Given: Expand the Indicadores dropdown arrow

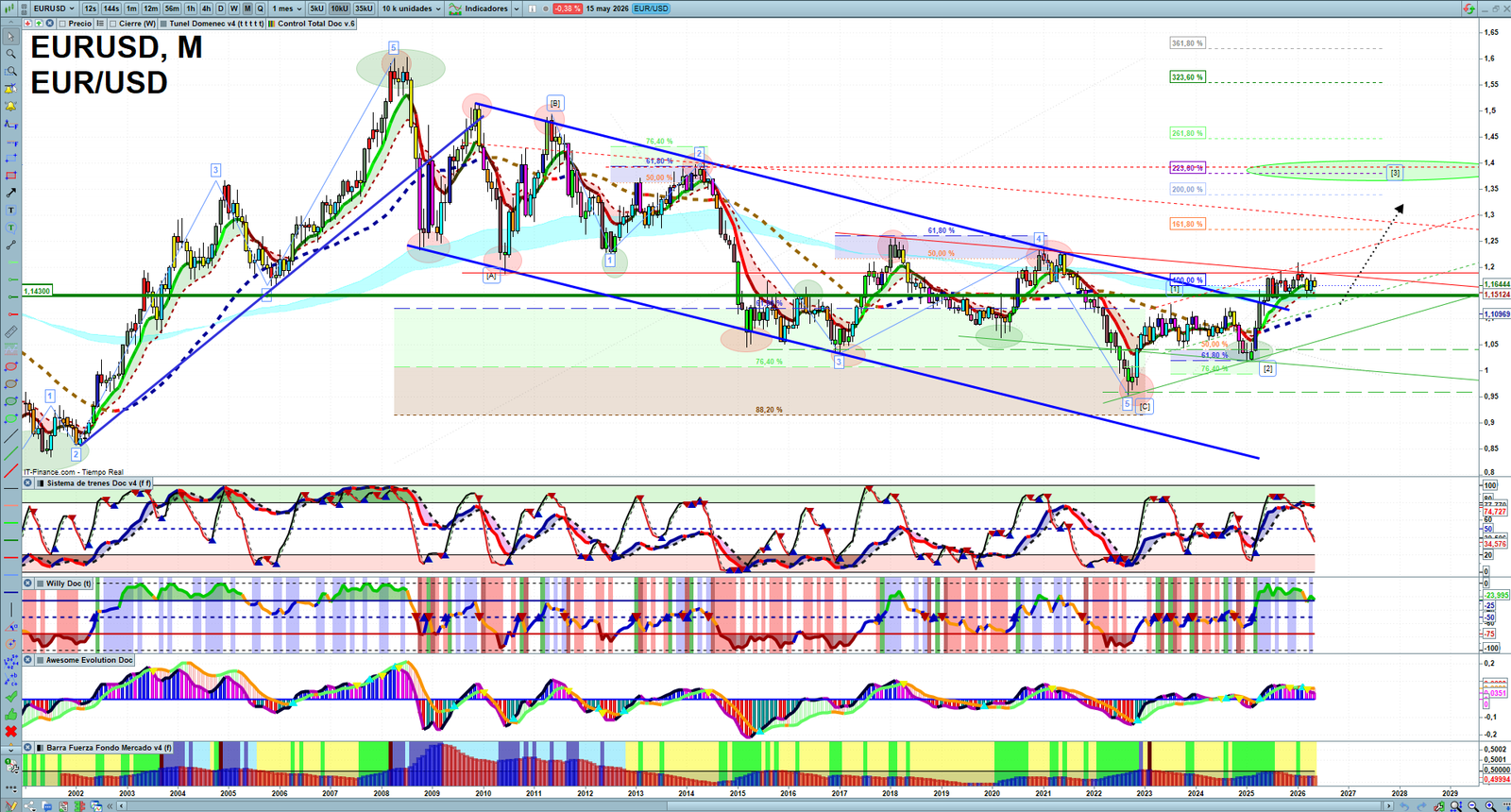Looking at the screenshot, I should pos(517,8).
